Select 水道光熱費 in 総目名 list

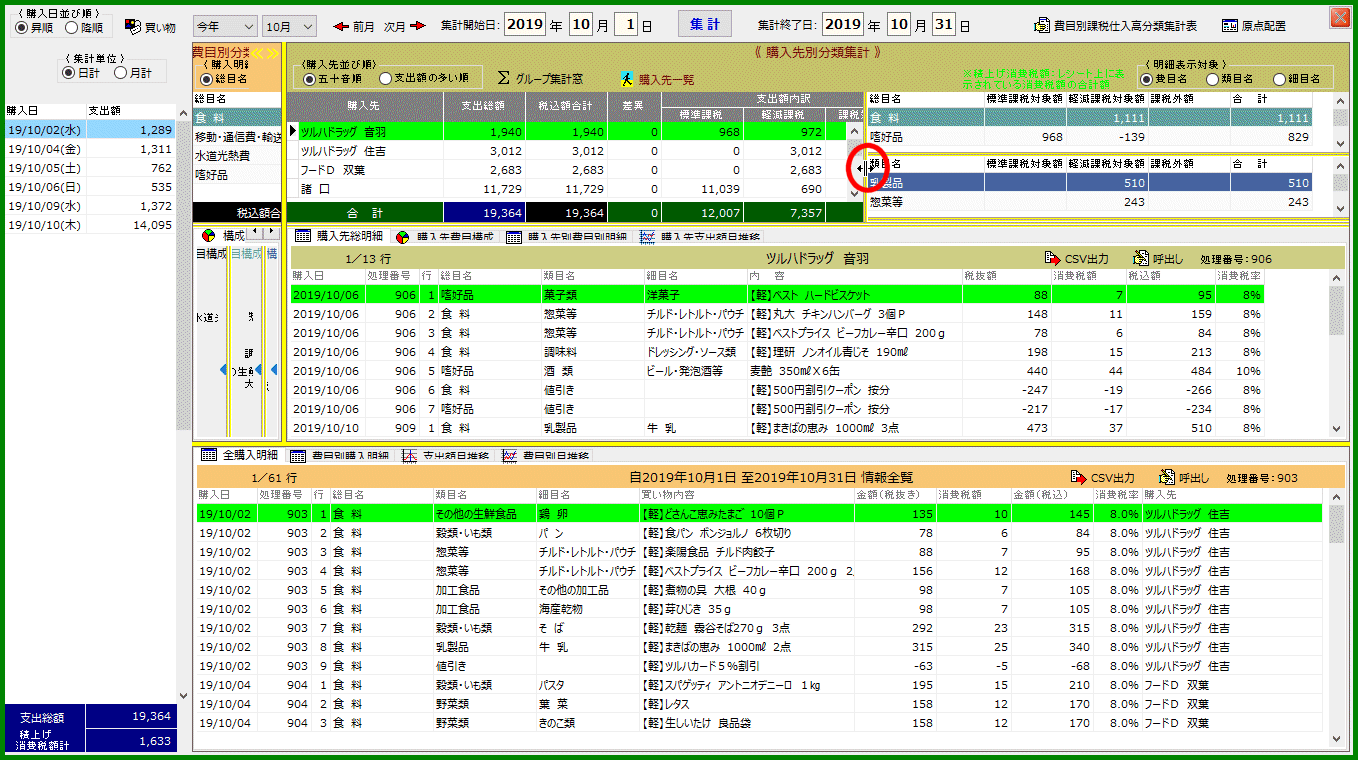pyautogui.click(x=237, y=156)
